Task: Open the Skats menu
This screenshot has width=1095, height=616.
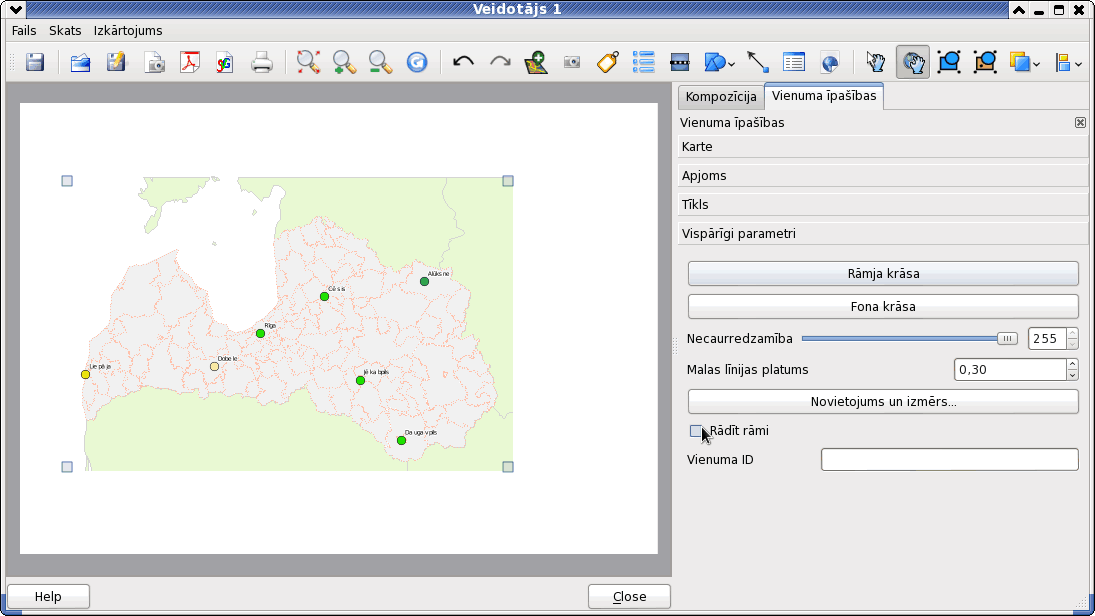Action: [65, 31]
